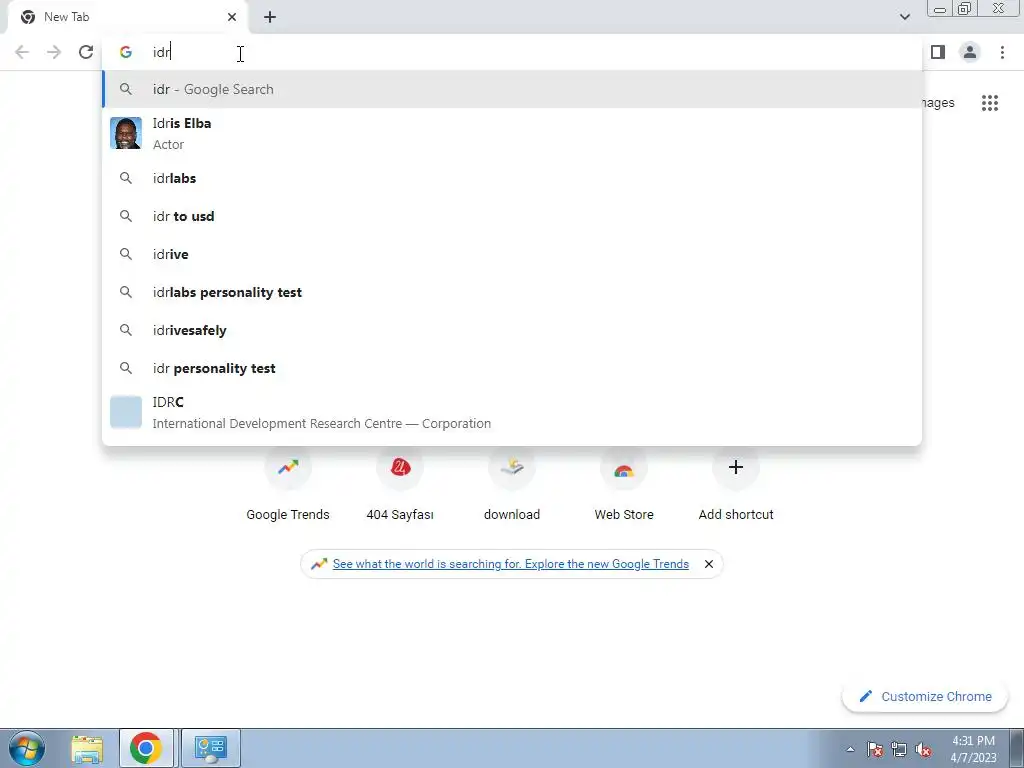Select 'idr personality test' suggestion
Image resolution: width=1024 pixels, height=768 pixels.
[512, 368]
